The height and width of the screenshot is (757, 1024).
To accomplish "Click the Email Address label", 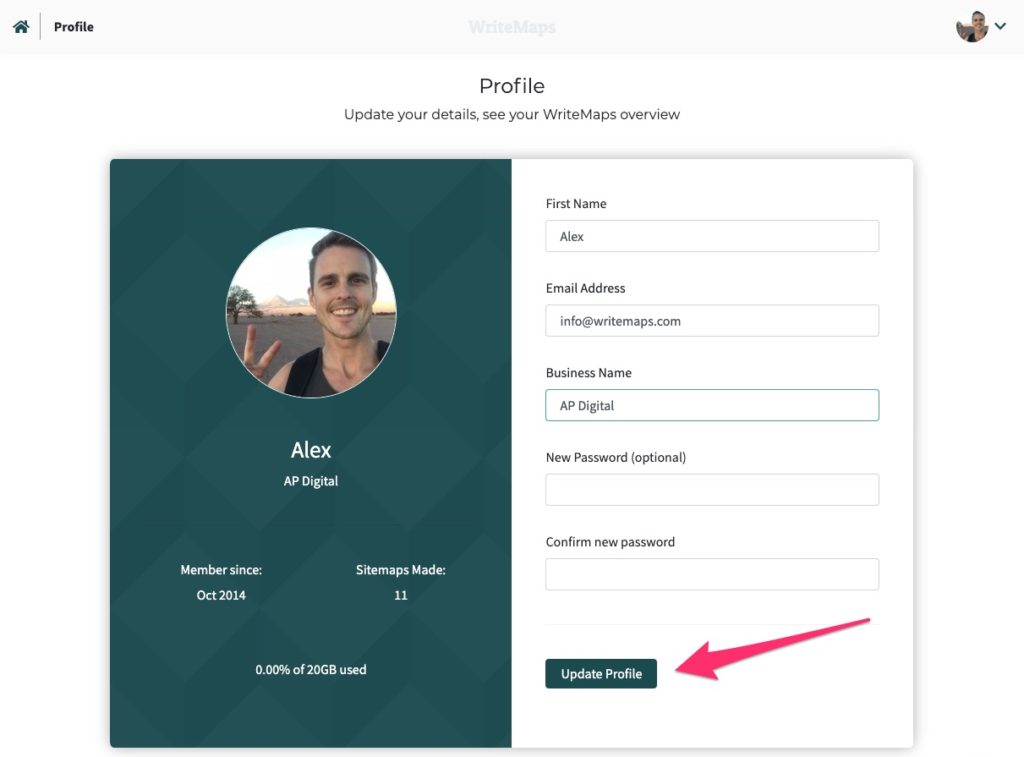I will (585, 288).
